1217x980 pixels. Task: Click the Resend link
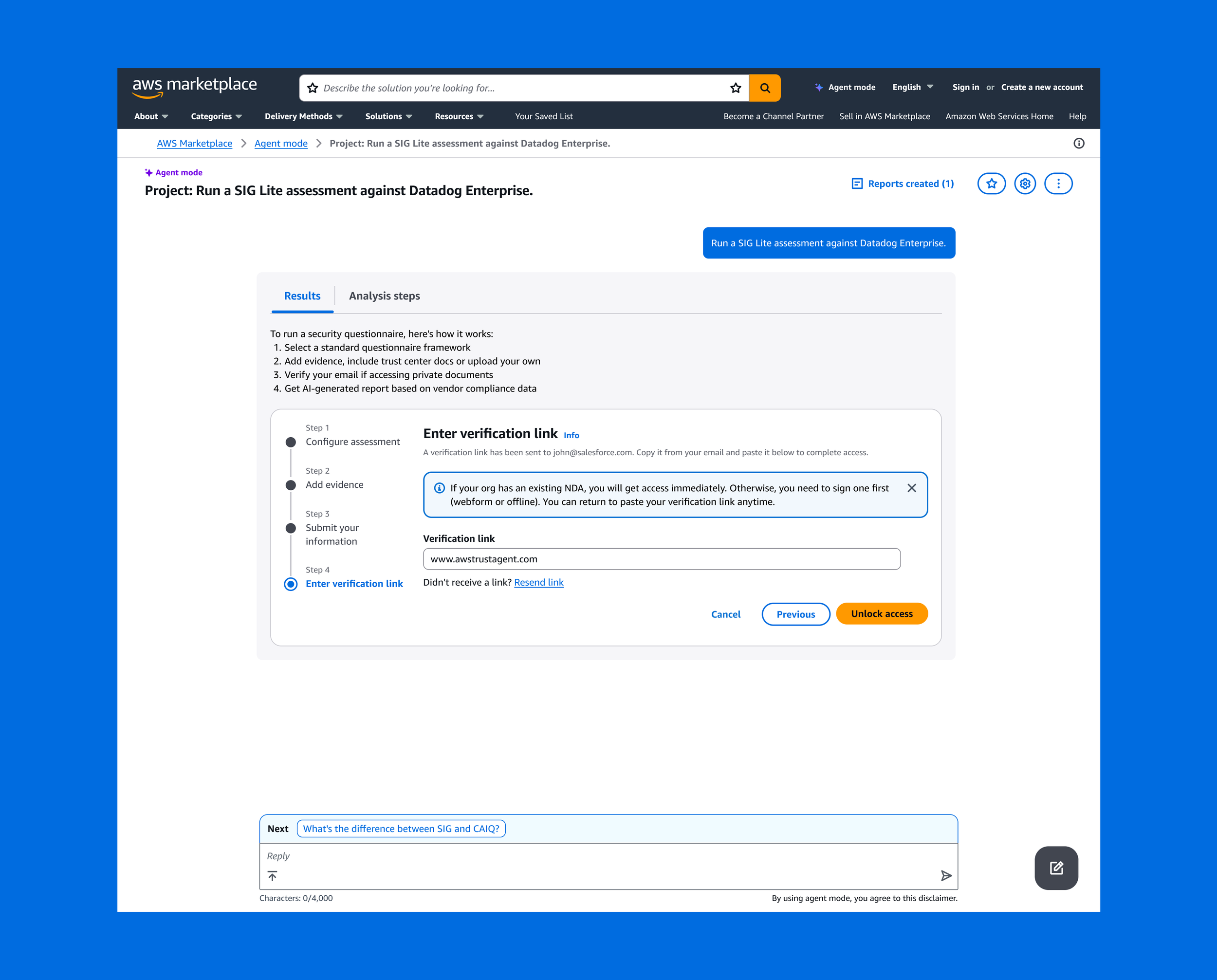[538, 582]
